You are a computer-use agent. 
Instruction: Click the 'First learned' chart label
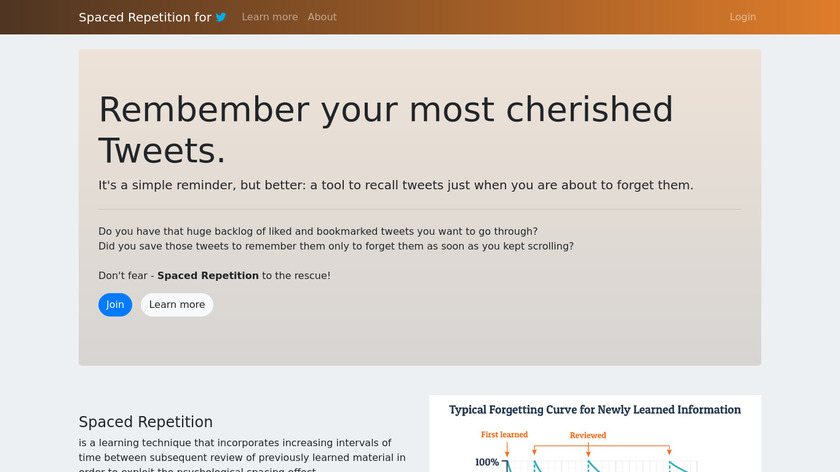point(503,435)
